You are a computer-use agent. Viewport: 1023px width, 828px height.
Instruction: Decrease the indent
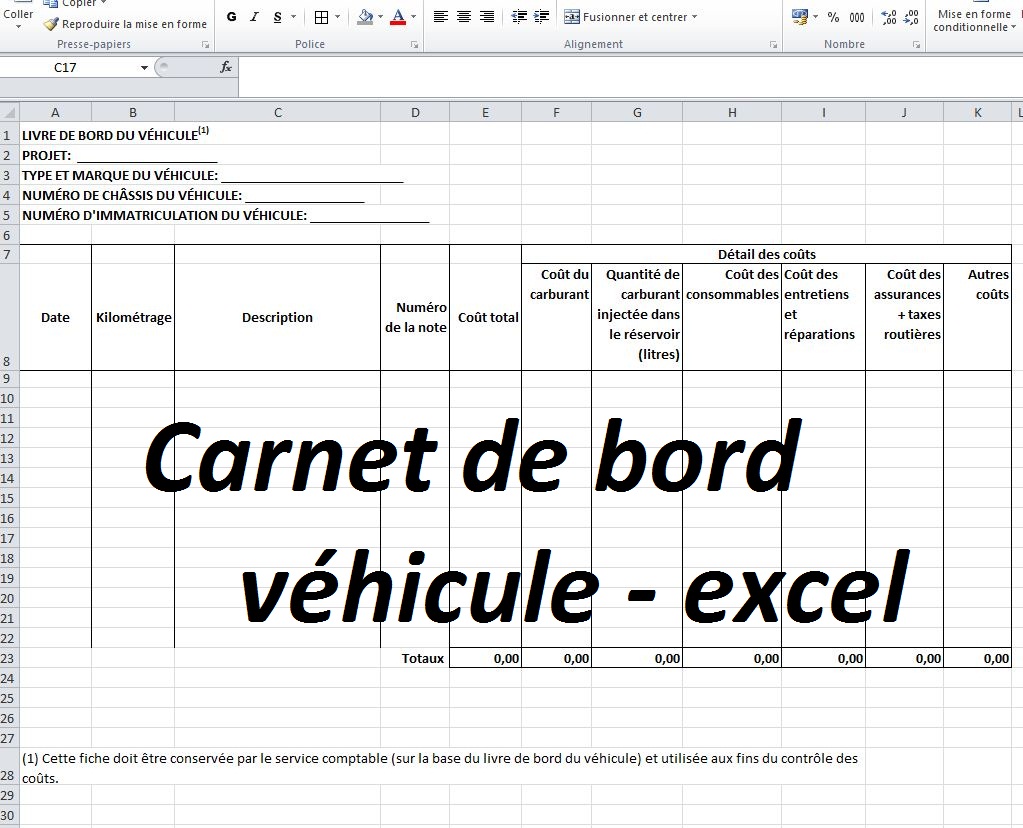pyautogui.click(x=519, y=17)
